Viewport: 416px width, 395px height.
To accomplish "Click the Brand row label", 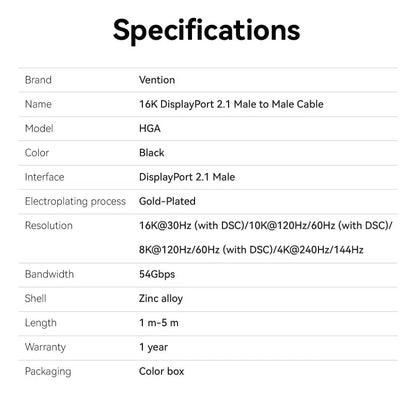I will click(38, 80).
